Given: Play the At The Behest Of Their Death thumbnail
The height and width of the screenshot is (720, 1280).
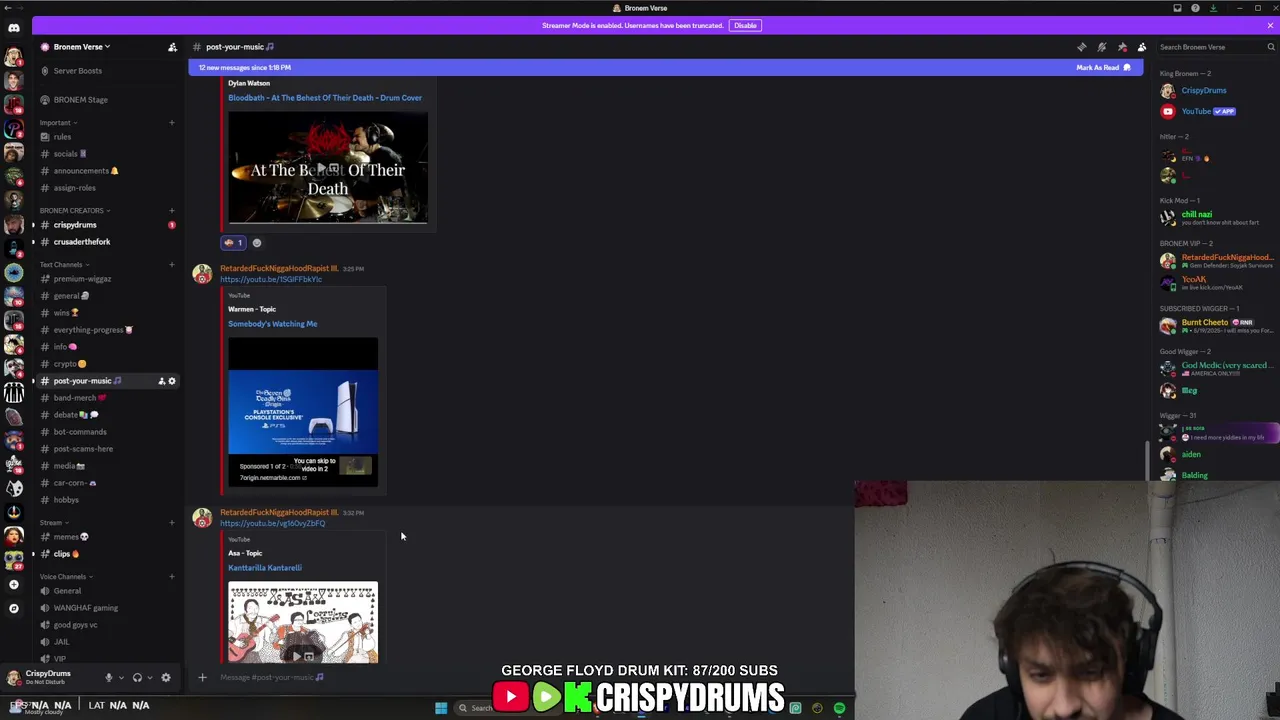Looking at the screenshot, I should coord(328,167).
